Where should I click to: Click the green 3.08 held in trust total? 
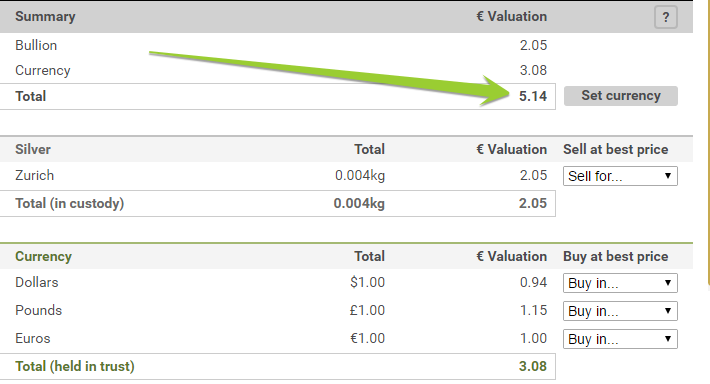click(x=533, y=366)
